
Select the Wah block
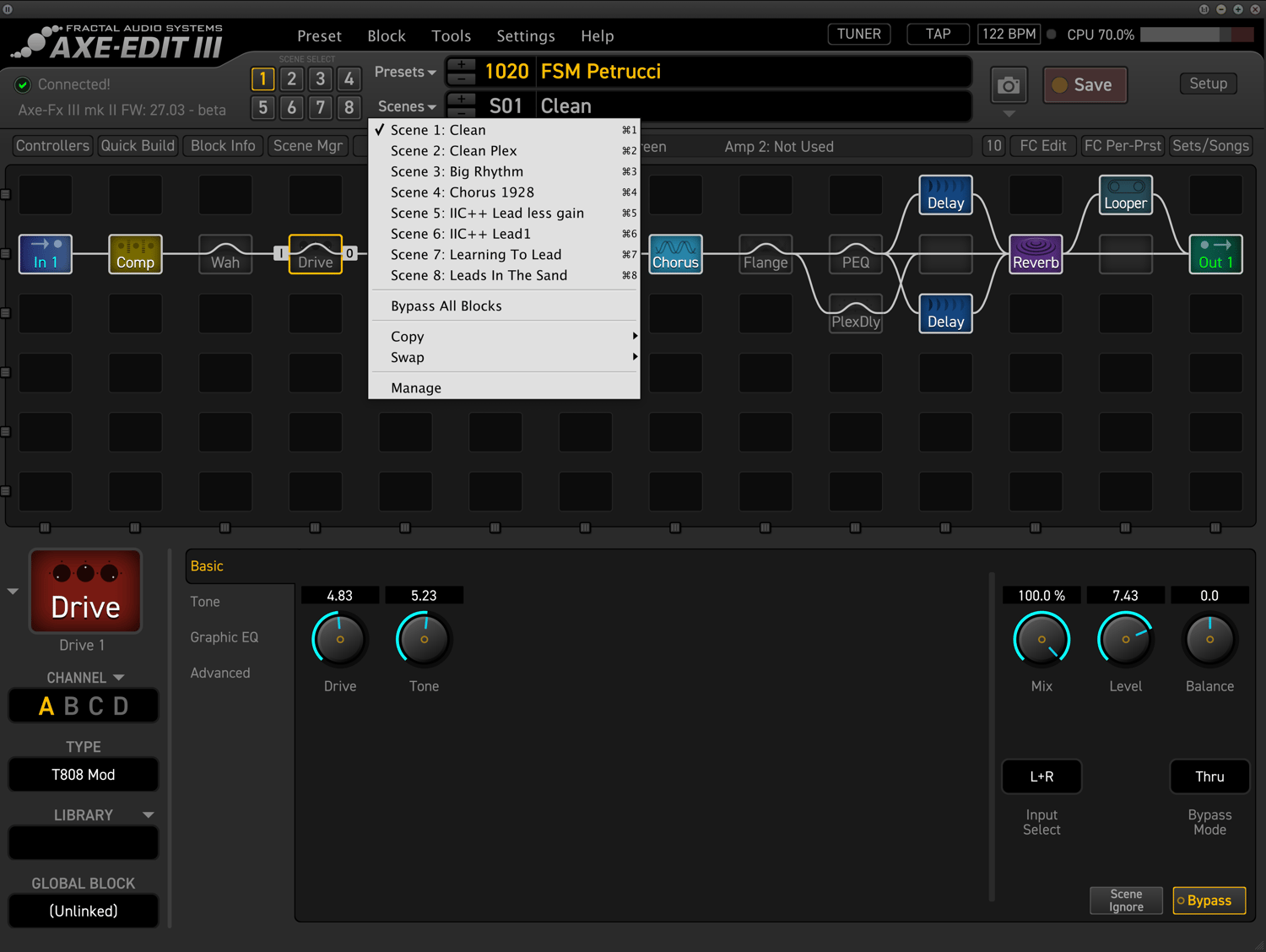point(225,254)
